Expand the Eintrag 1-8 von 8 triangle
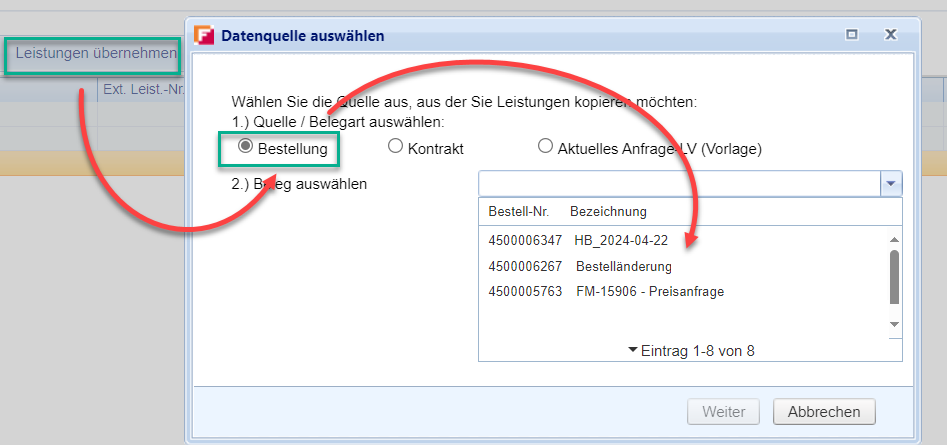947x445 pixels. tap(633, 350)
